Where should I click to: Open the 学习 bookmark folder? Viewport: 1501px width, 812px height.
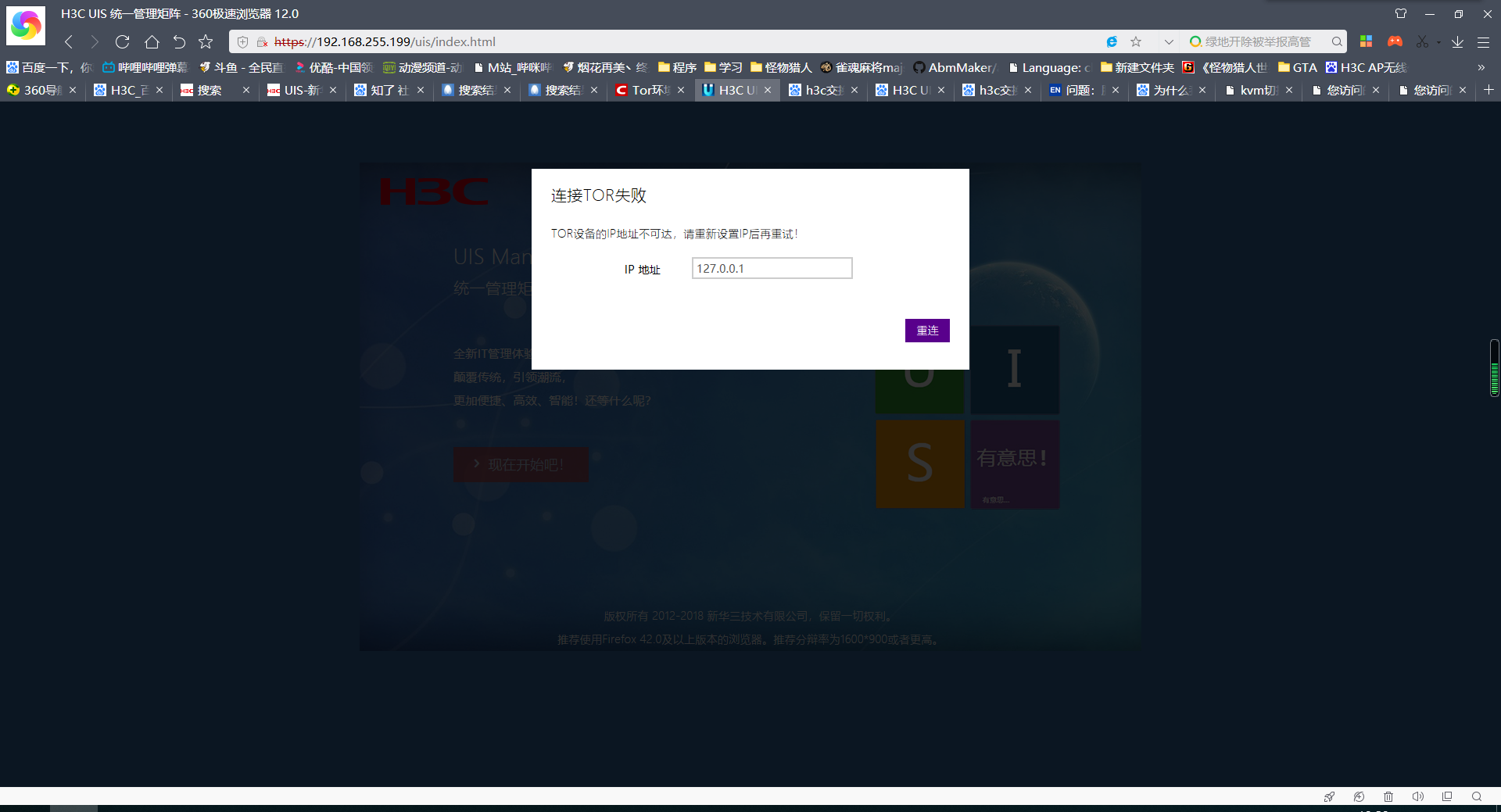click(x=723, y=68)
